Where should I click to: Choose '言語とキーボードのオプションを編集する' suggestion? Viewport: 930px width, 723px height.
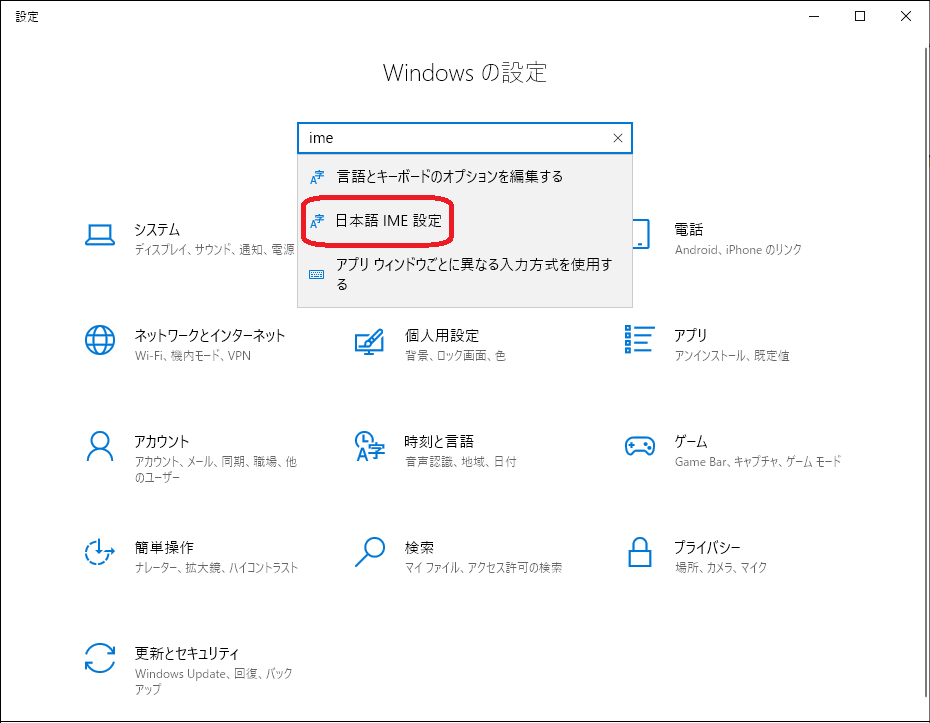449,176
